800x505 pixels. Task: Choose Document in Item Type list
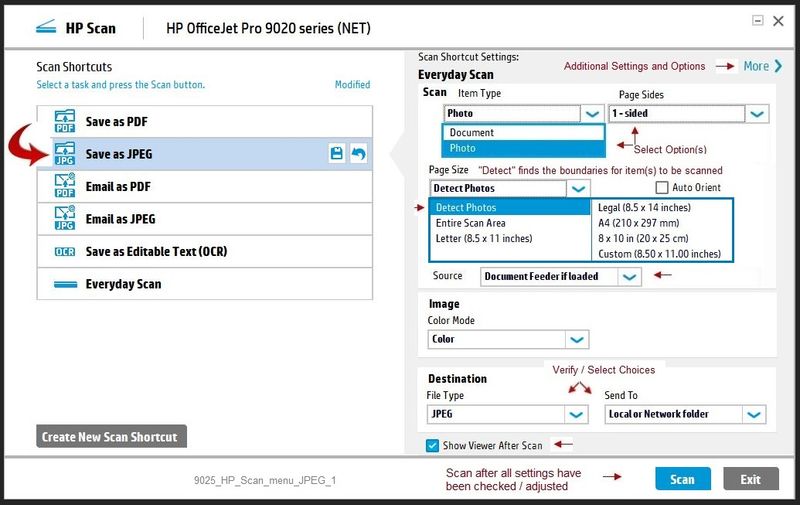click(523, 133)
